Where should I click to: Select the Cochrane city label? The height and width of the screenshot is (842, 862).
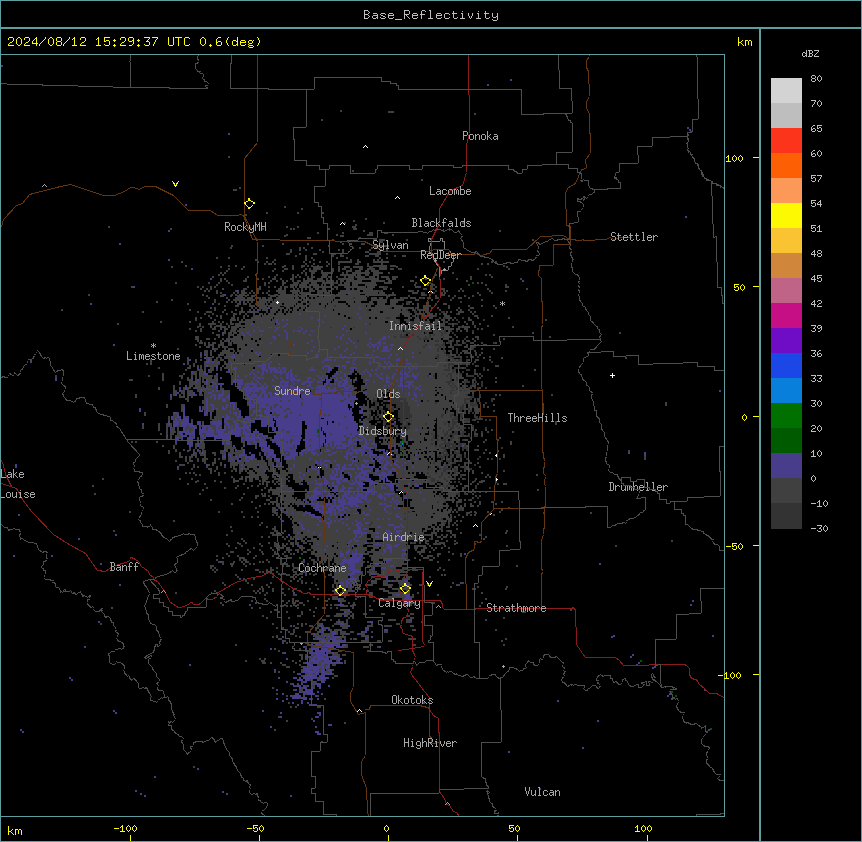[x=322, y=568]
